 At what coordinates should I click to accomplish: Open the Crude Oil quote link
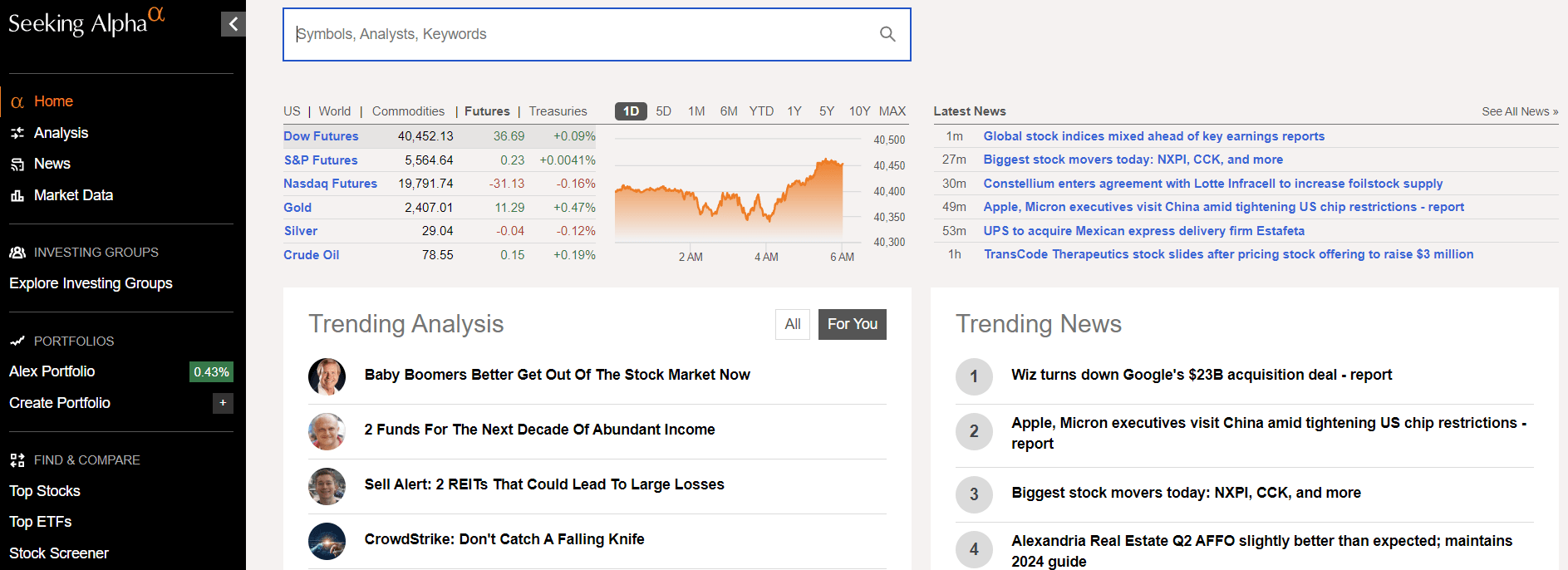coord(312,255)
